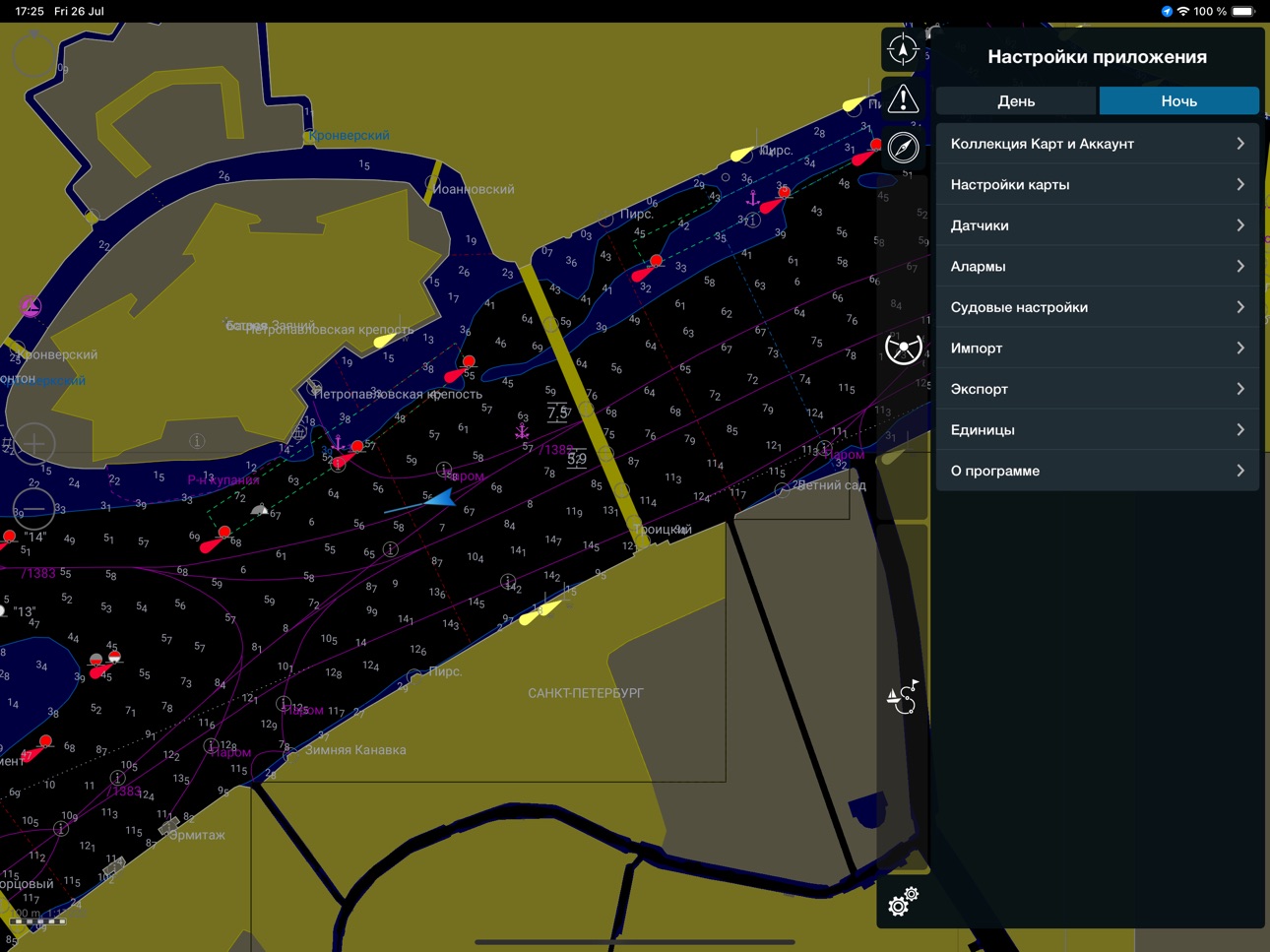Screen dimensions: 1270x952
Task: Open the warning triangle alerts button
Action: pos(903,98)
